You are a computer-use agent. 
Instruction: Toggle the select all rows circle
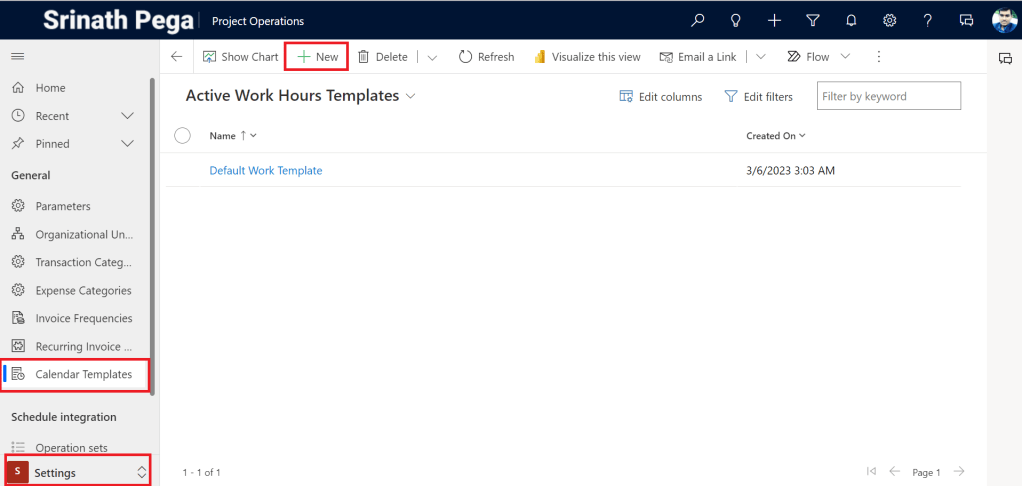point(182,135)
